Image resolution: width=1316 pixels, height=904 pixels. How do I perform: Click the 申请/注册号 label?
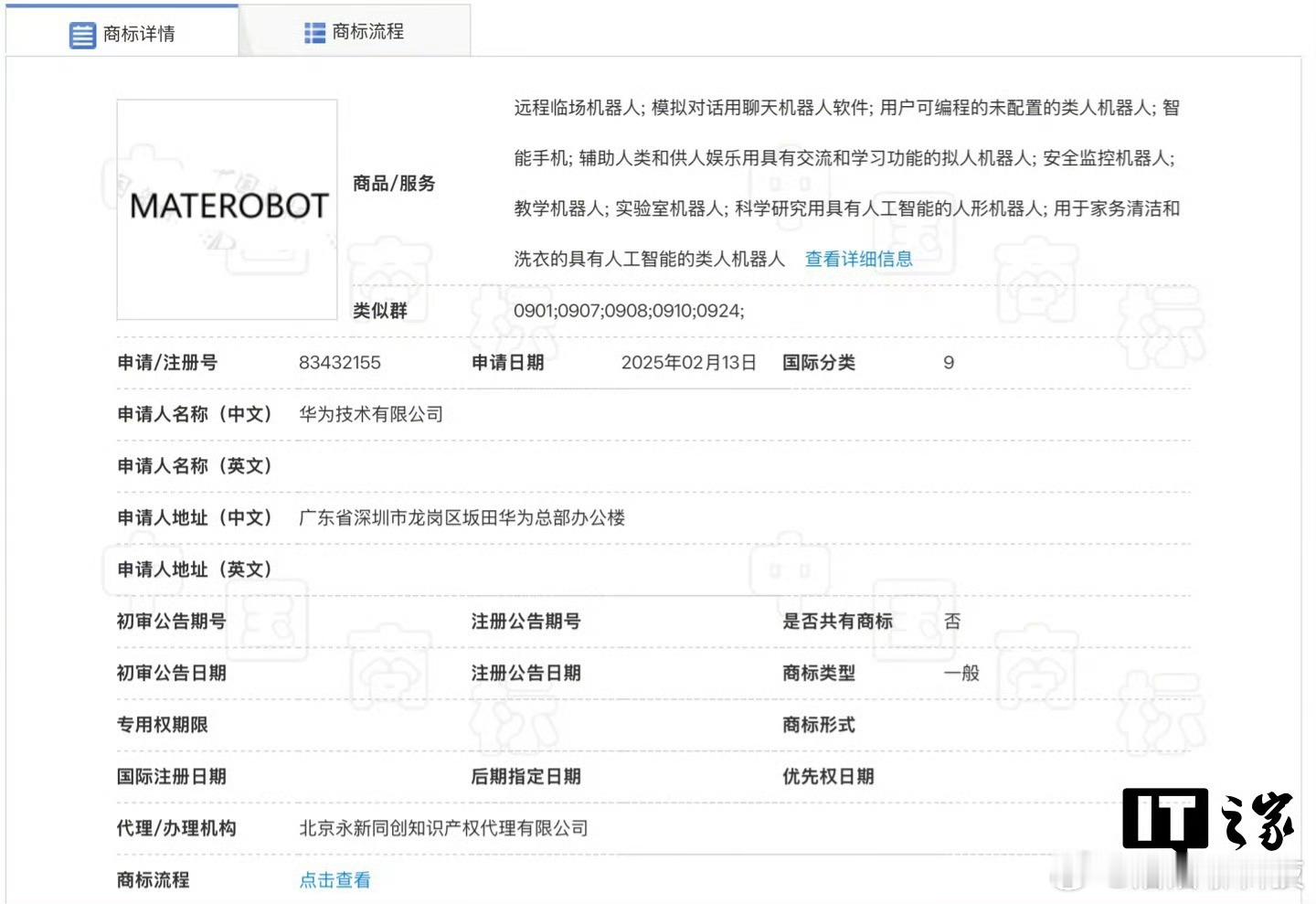[167, 362]
